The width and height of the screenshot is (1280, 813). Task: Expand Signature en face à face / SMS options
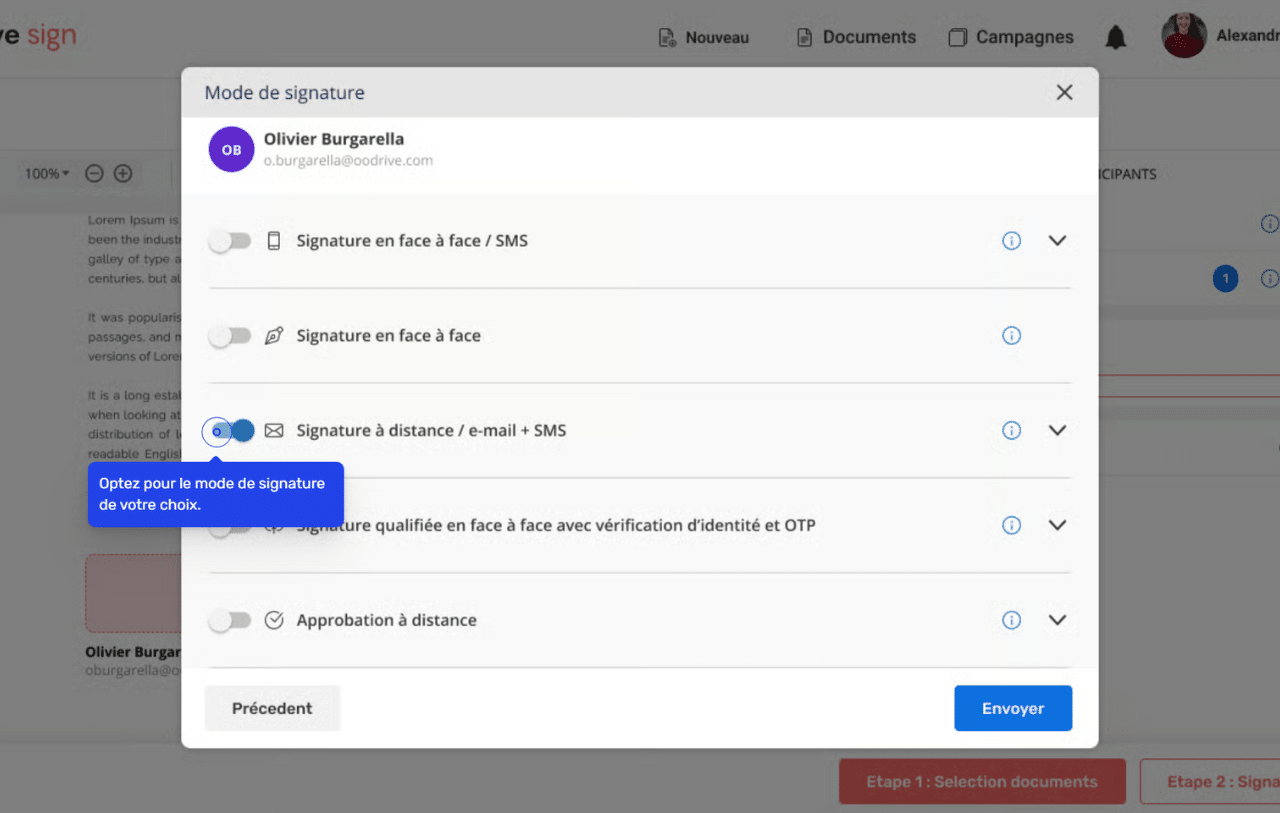1057,241
